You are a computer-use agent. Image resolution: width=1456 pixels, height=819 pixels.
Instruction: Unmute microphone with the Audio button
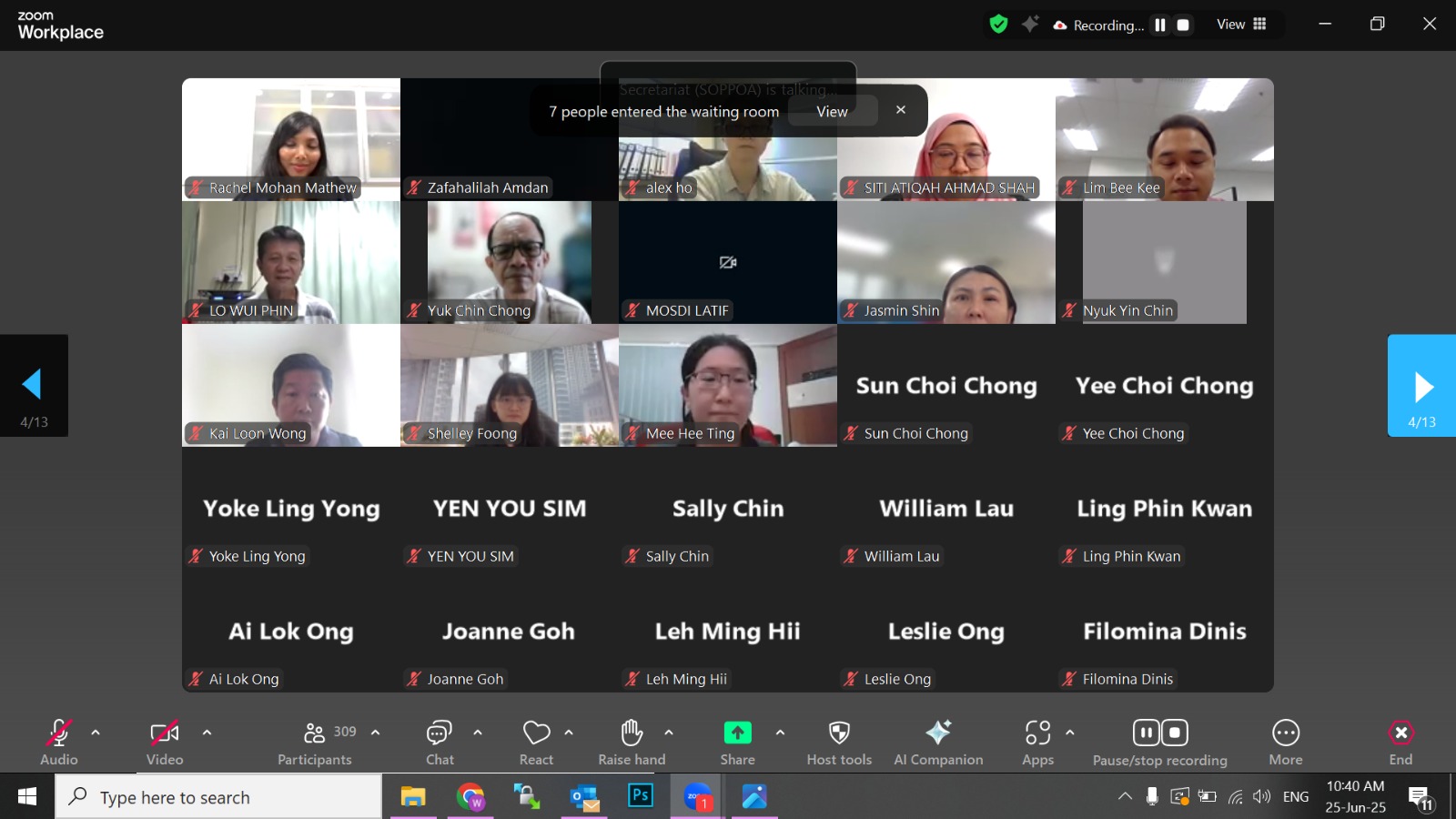click(59, 742)
